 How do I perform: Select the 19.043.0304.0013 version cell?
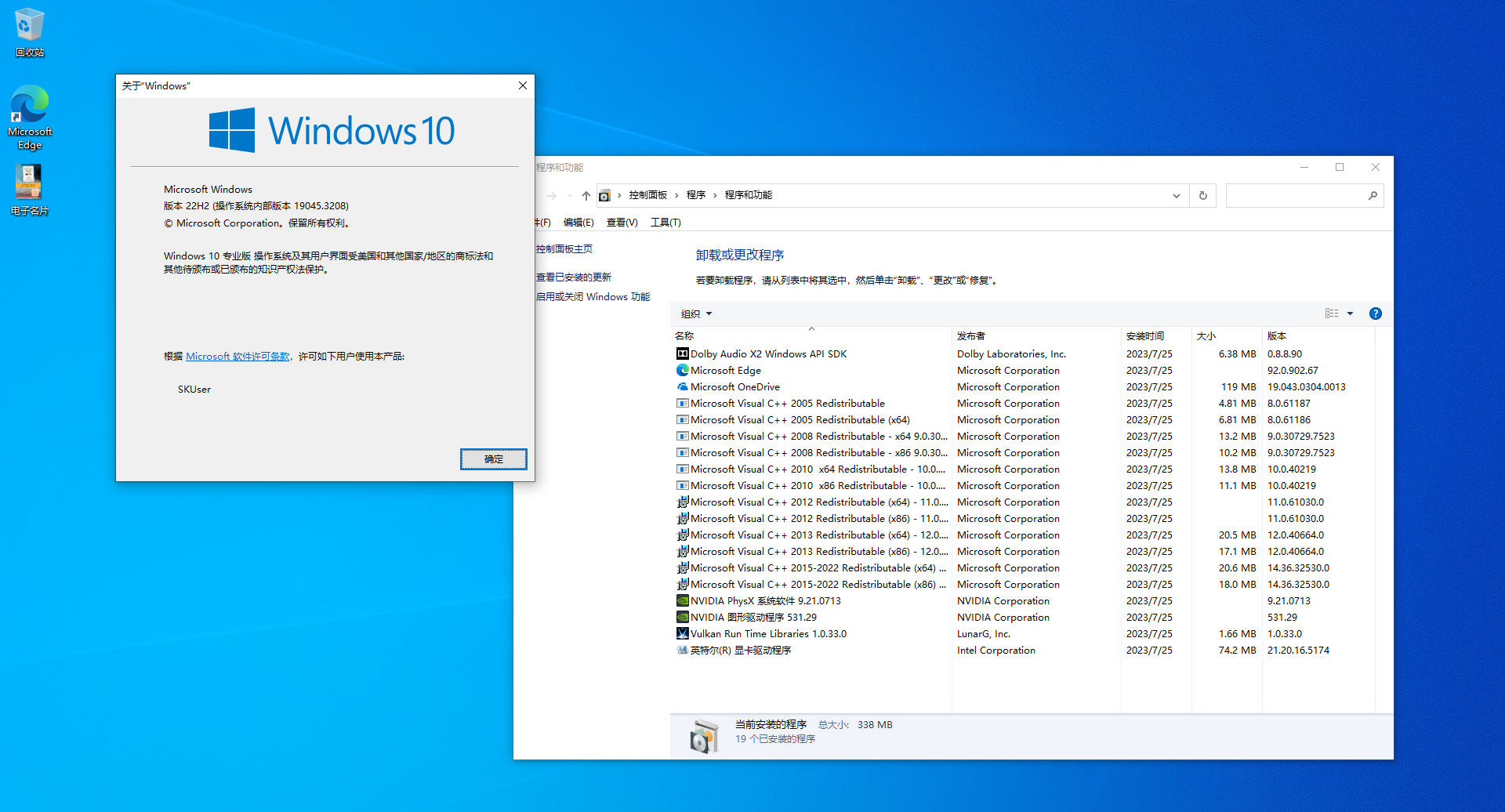point(1306,387)
